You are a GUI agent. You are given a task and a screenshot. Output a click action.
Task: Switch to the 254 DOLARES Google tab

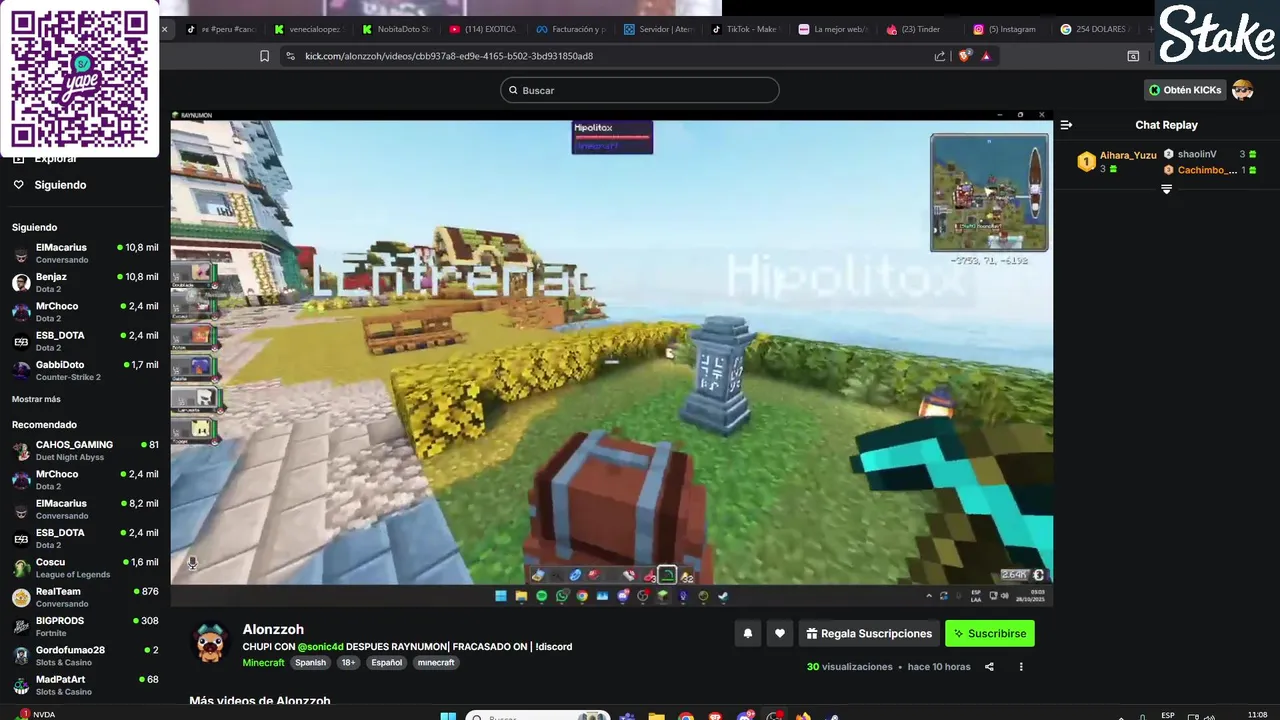point(1096,29)
